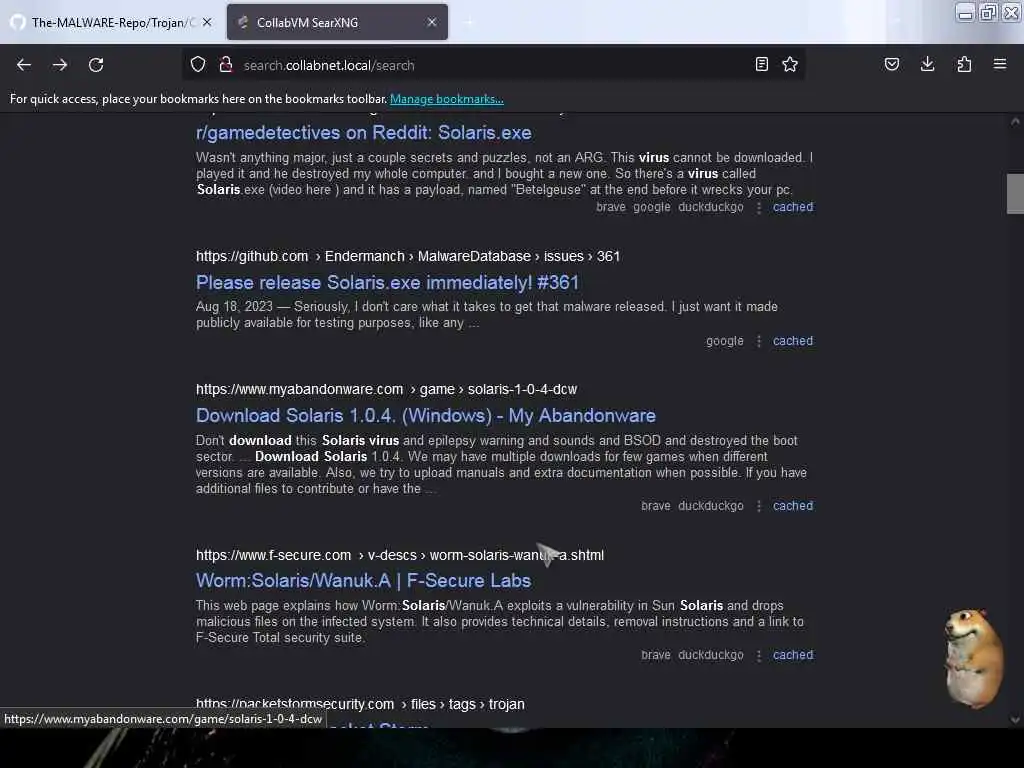Restore down the browser window
The image size is (1024, 768).
pyautogui.click(x=988, y=13)
